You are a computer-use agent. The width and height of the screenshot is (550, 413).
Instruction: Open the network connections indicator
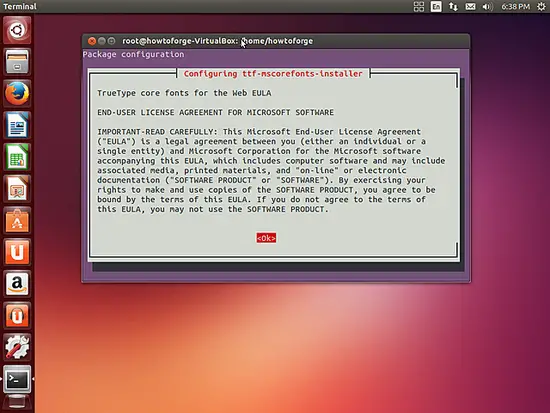click(x=453, y=6)
